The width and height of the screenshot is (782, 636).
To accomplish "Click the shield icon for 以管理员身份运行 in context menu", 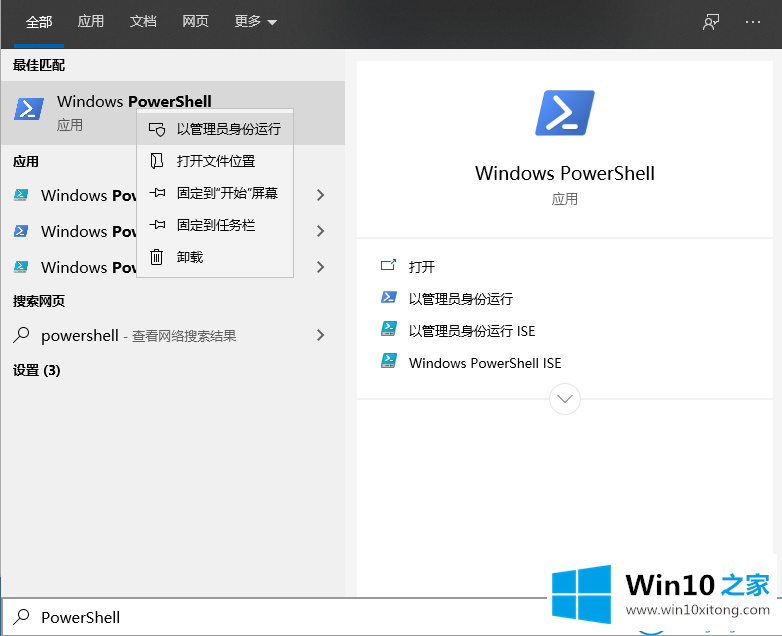I will [157, 129].
